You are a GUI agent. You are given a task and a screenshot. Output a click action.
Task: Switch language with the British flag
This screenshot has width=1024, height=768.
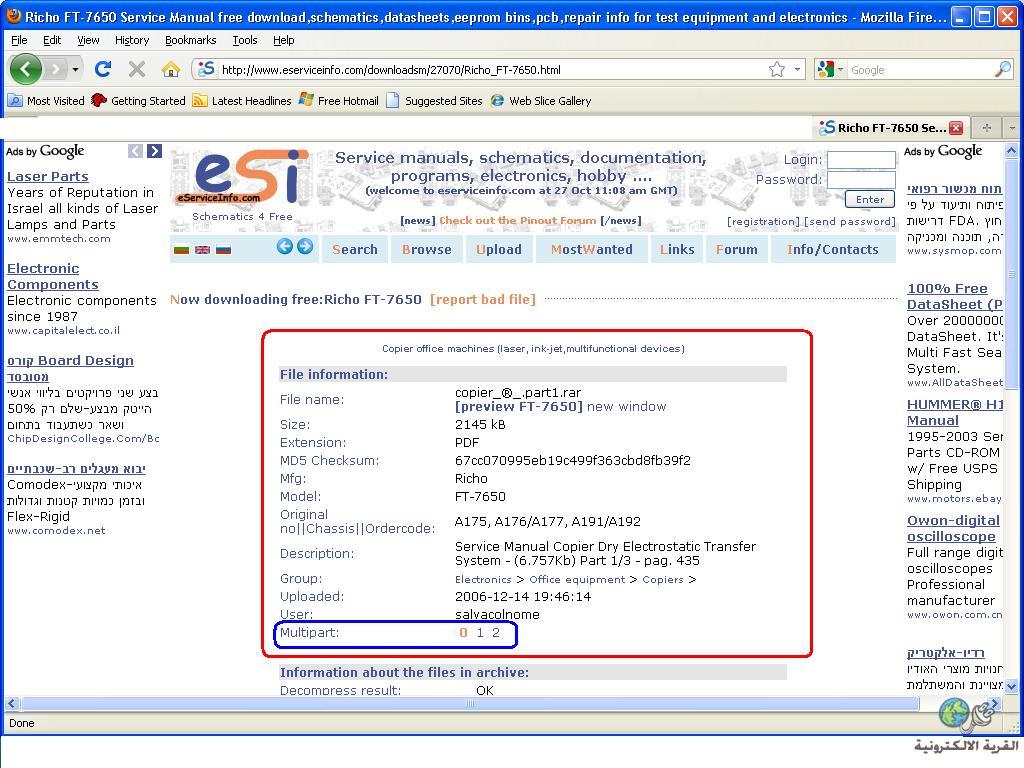(202, 249)
